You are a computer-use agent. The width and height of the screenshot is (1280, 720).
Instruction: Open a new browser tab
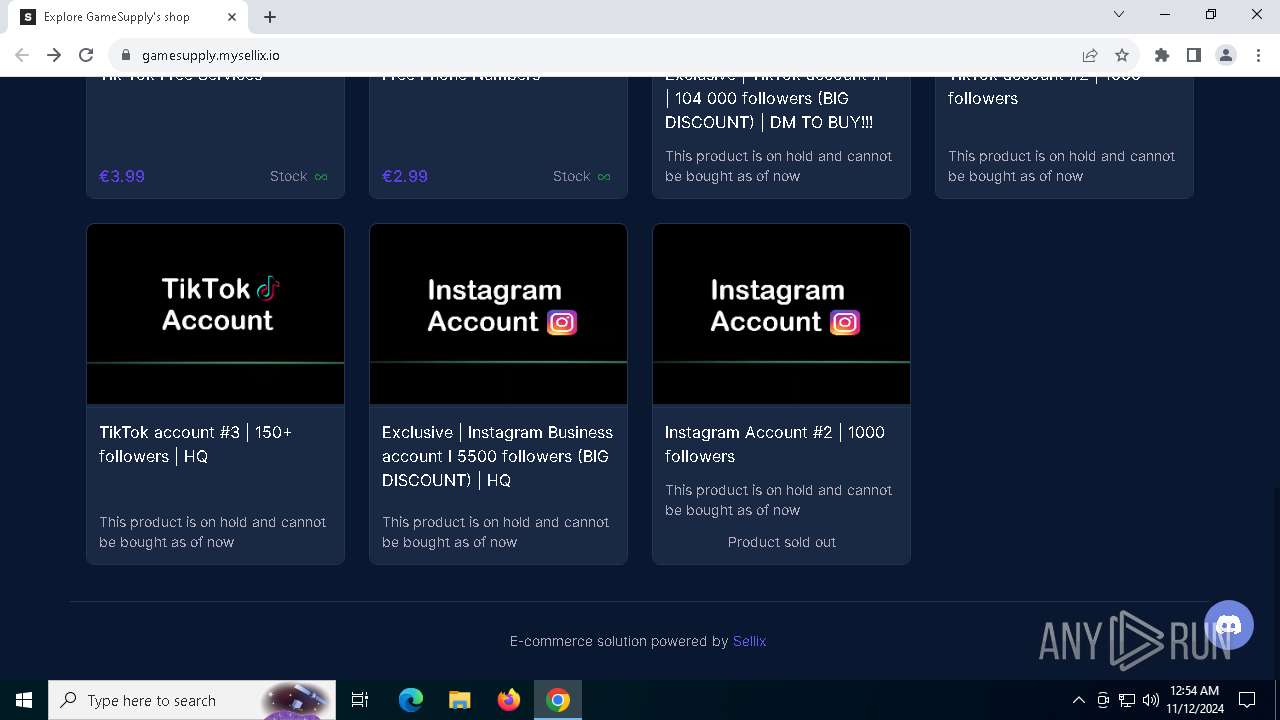coord(270,17)
